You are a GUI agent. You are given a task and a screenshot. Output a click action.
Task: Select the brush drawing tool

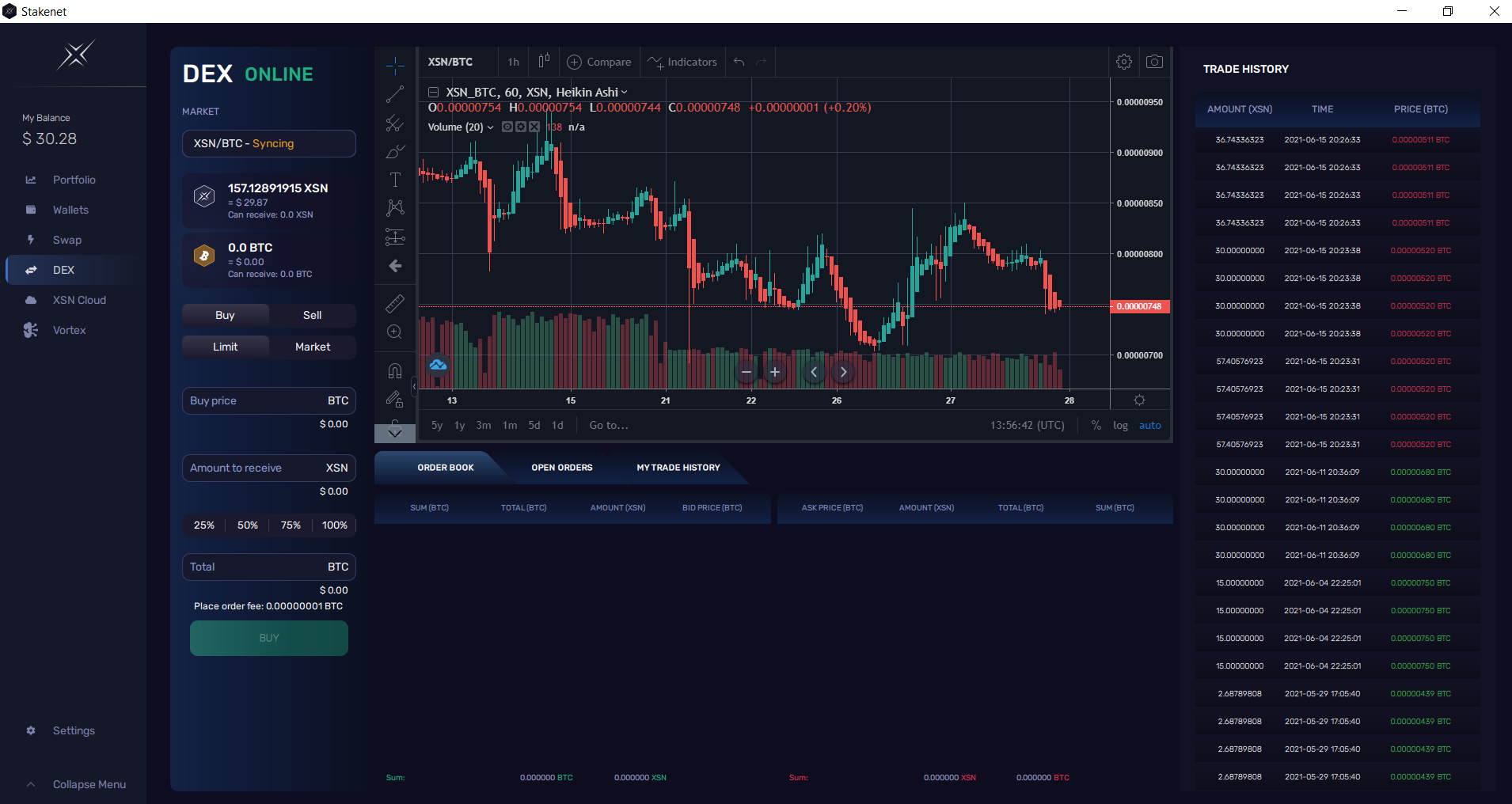coord(395,151)
